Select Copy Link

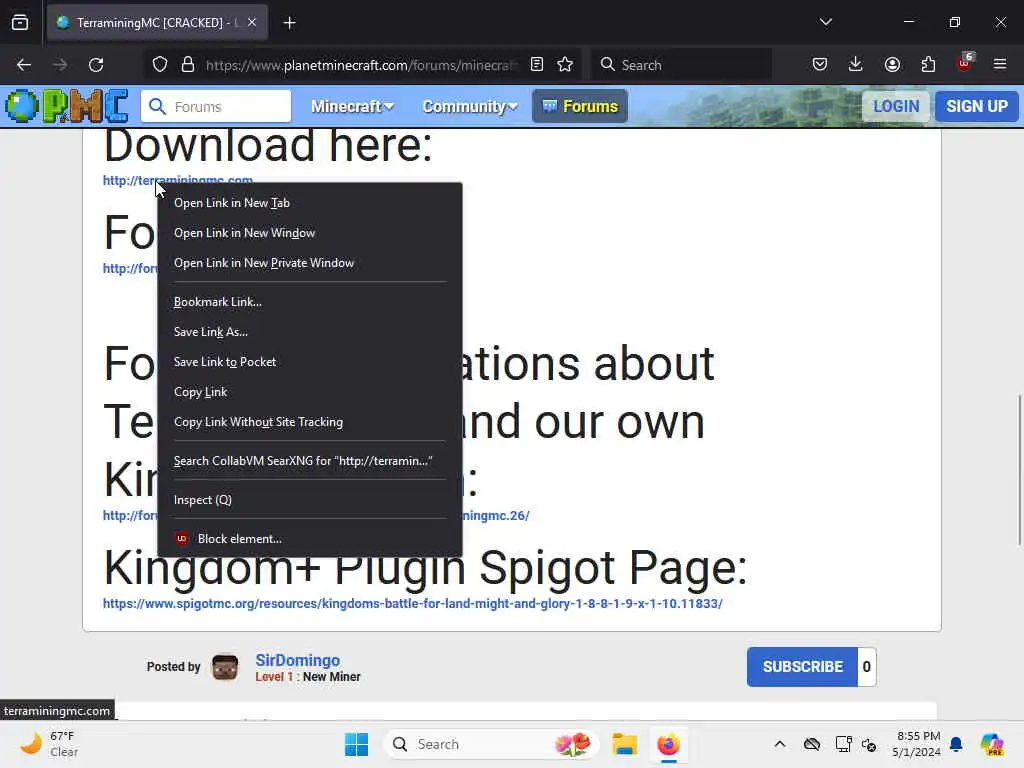point(310,392)
